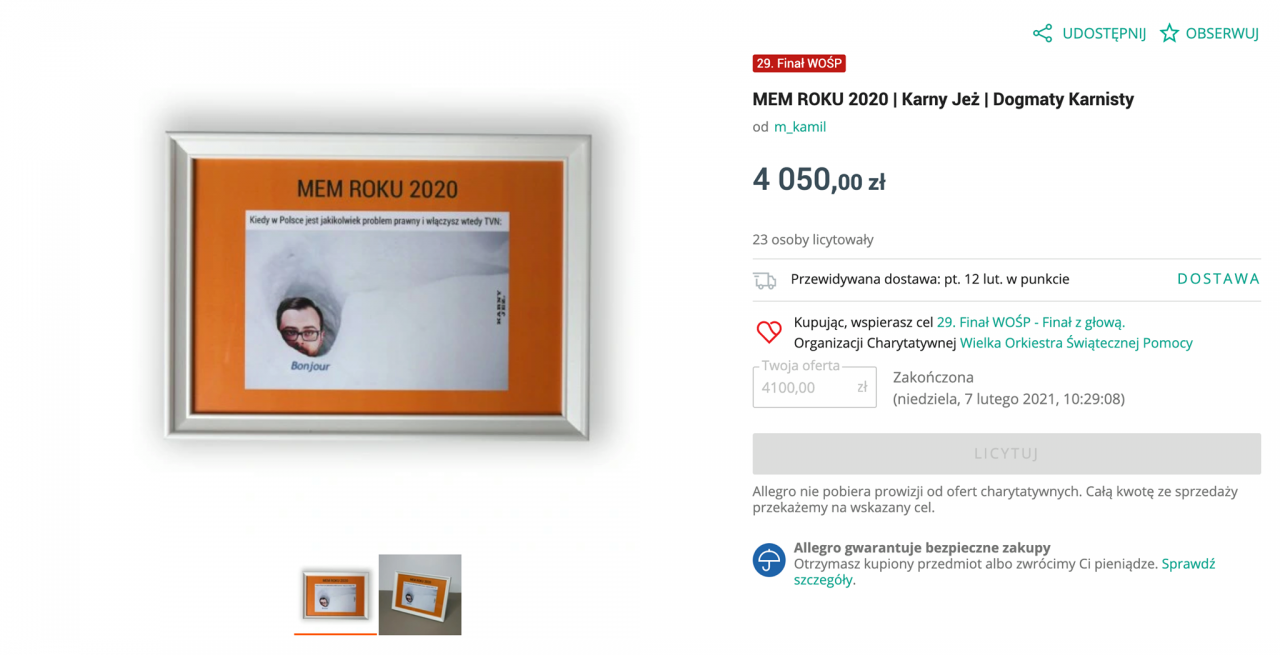Select the second angled frame thumbnail
Viewport: 1280px width, 655px height.
[x=420, y=595]
